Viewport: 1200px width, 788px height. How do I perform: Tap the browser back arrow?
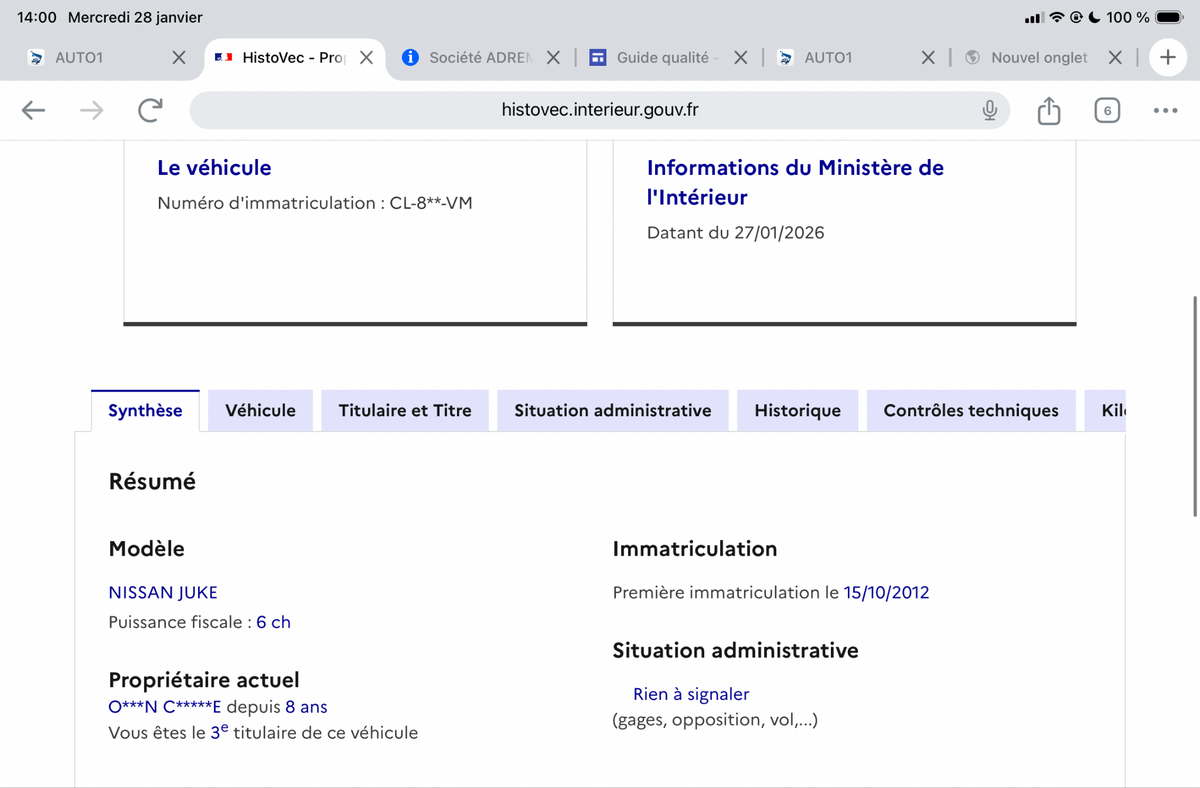pos(34,110)
